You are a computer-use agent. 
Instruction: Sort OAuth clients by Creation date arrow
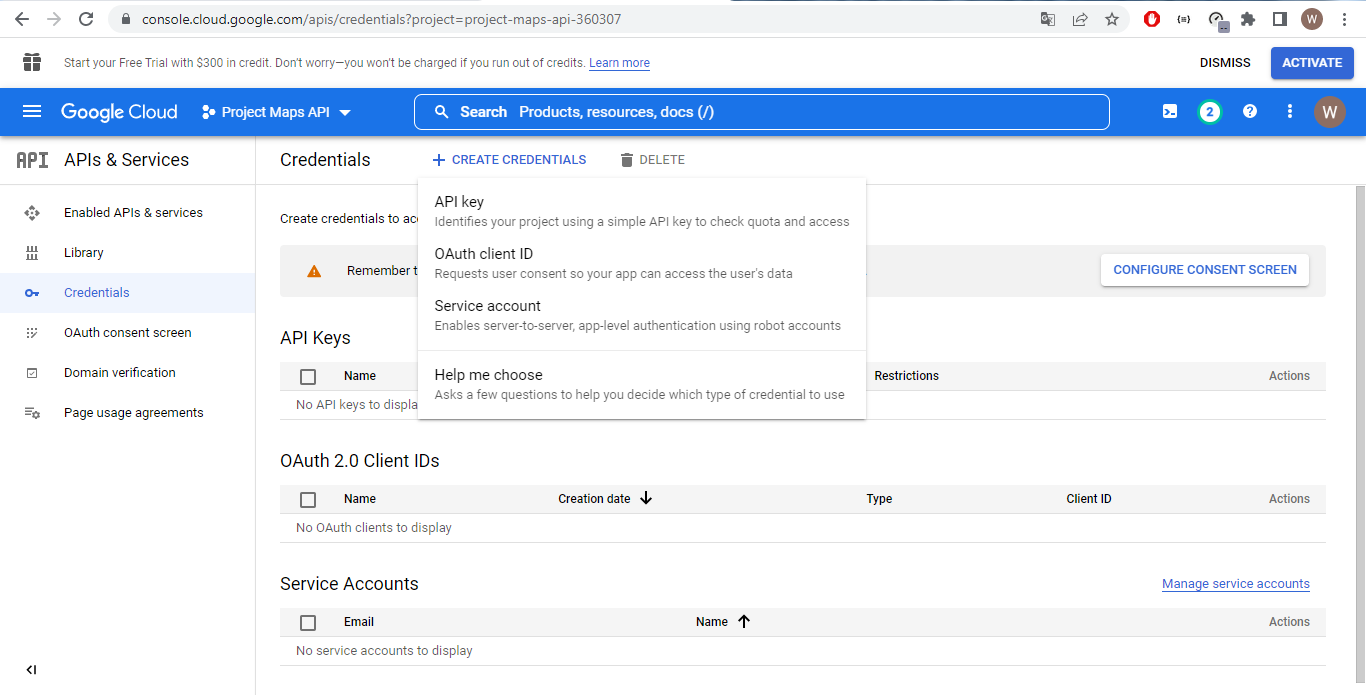coord(646,498)
